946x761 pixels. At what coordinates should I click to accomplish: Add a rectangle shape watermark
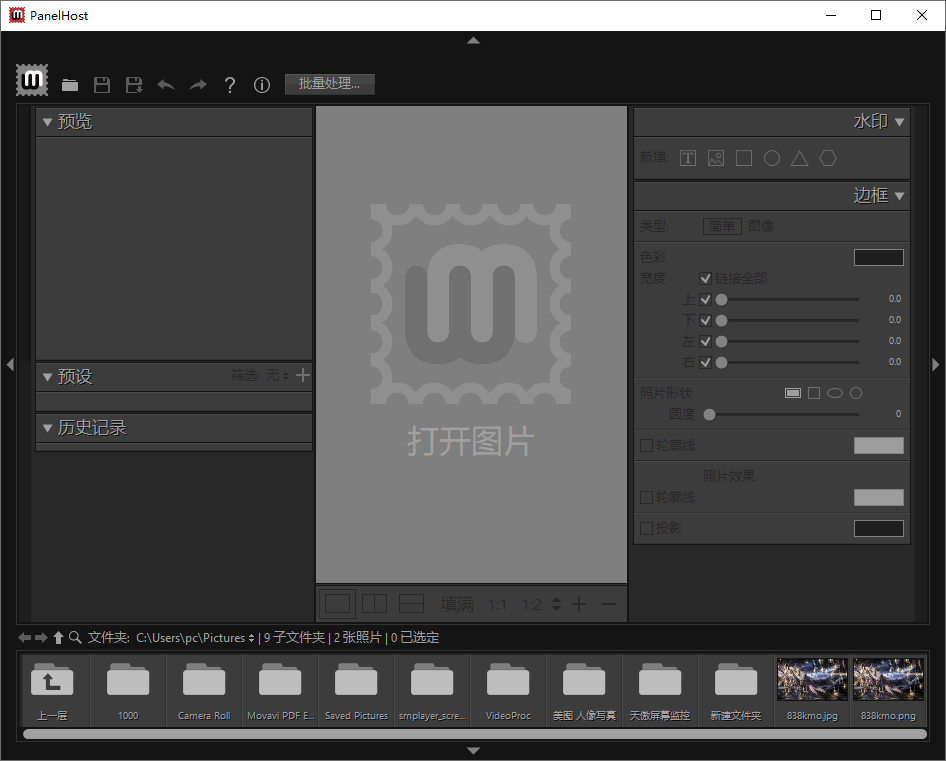click(x=744, y=158)
